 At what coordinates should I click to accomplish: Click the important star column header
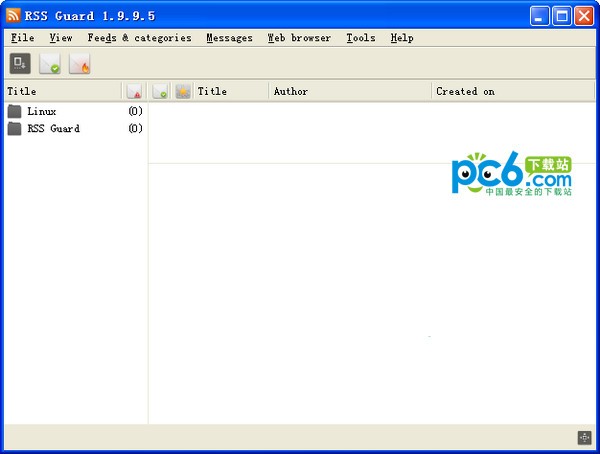tap(183, 91)
